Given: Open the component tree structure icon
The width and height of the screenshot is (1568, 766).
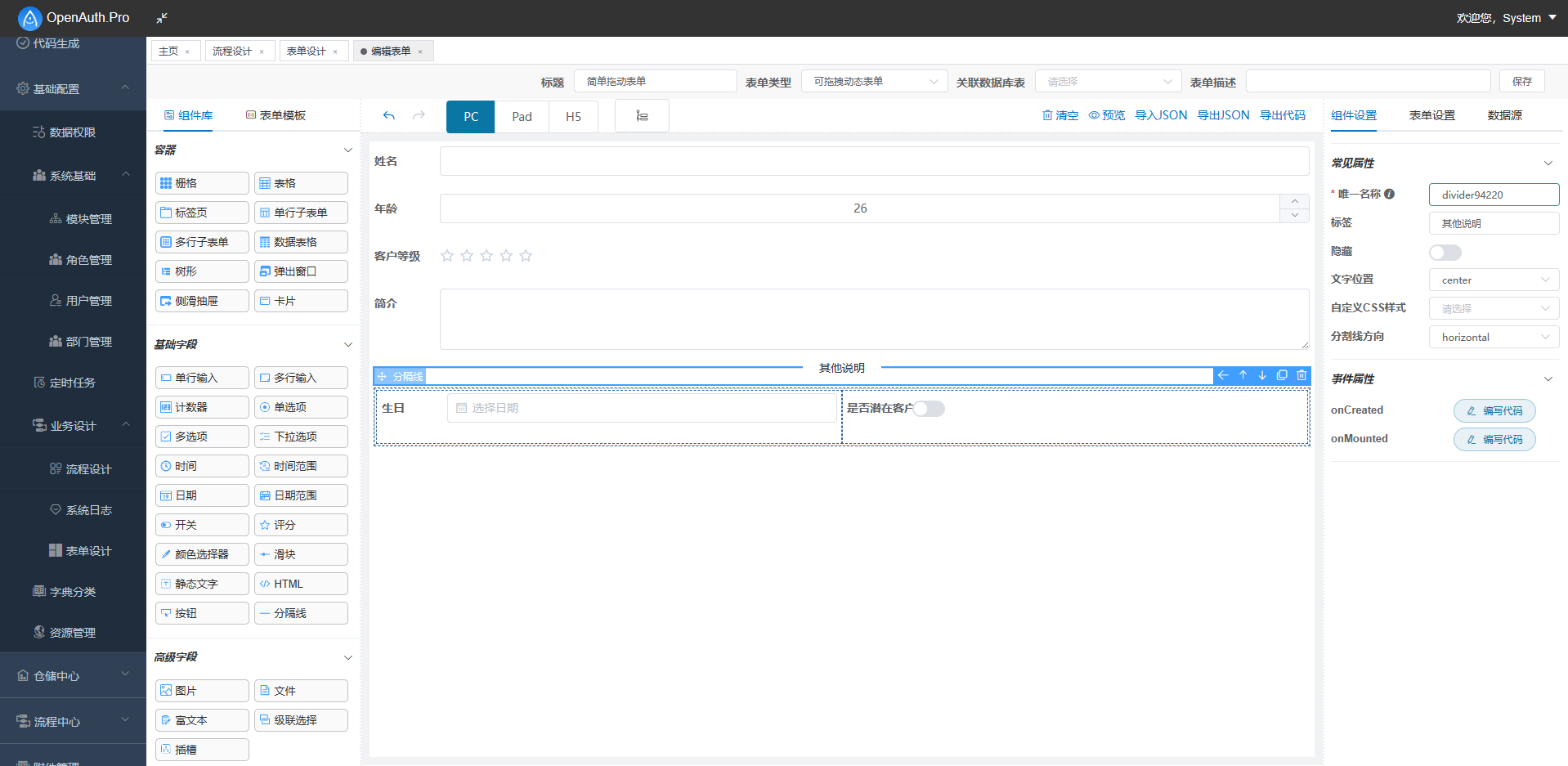Looking at the screenshot, I should [642, 116].
